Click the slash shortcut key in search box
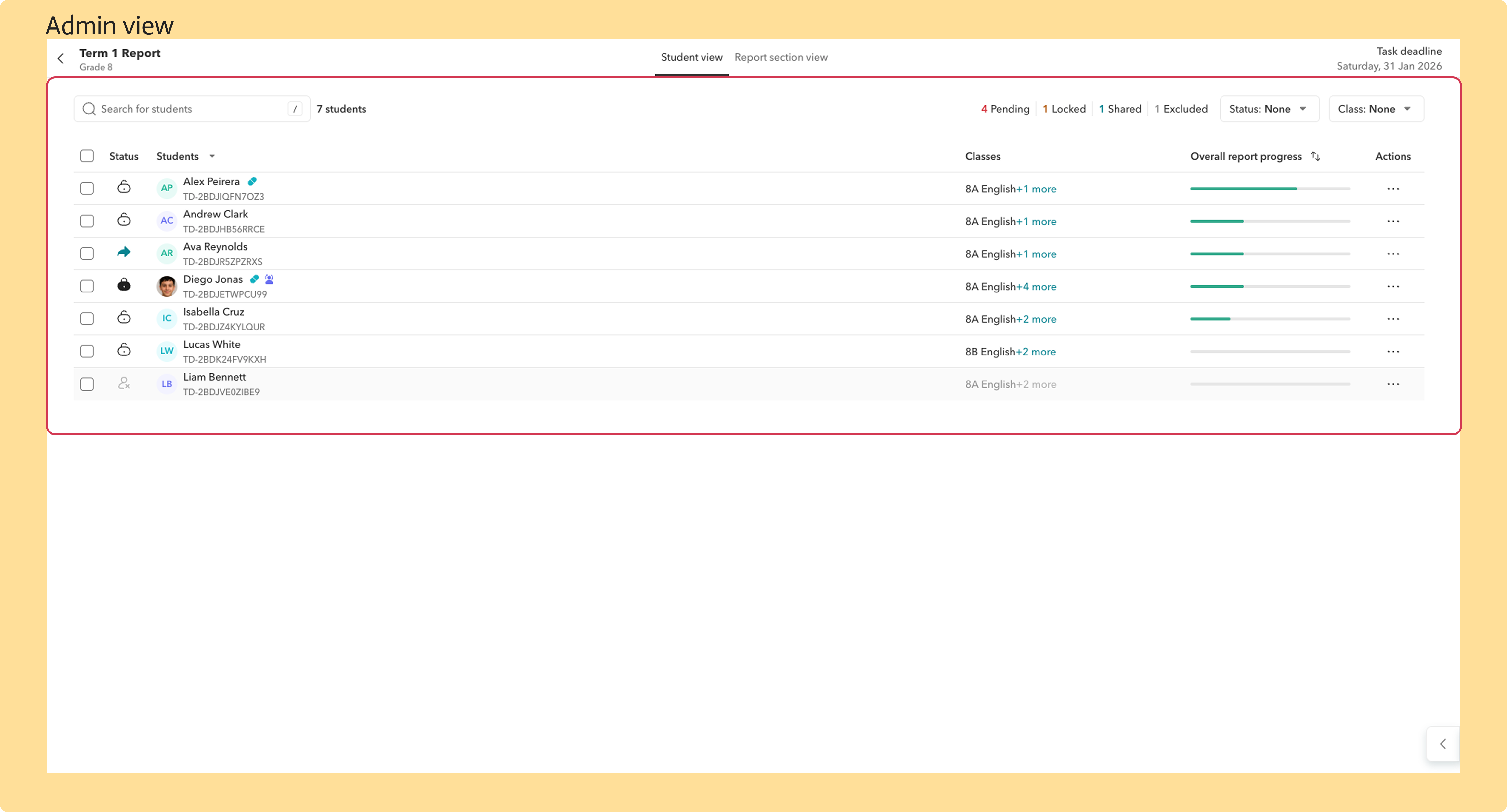The width and height of the screenshot is (1507, 812). click(x=295, y=109)
